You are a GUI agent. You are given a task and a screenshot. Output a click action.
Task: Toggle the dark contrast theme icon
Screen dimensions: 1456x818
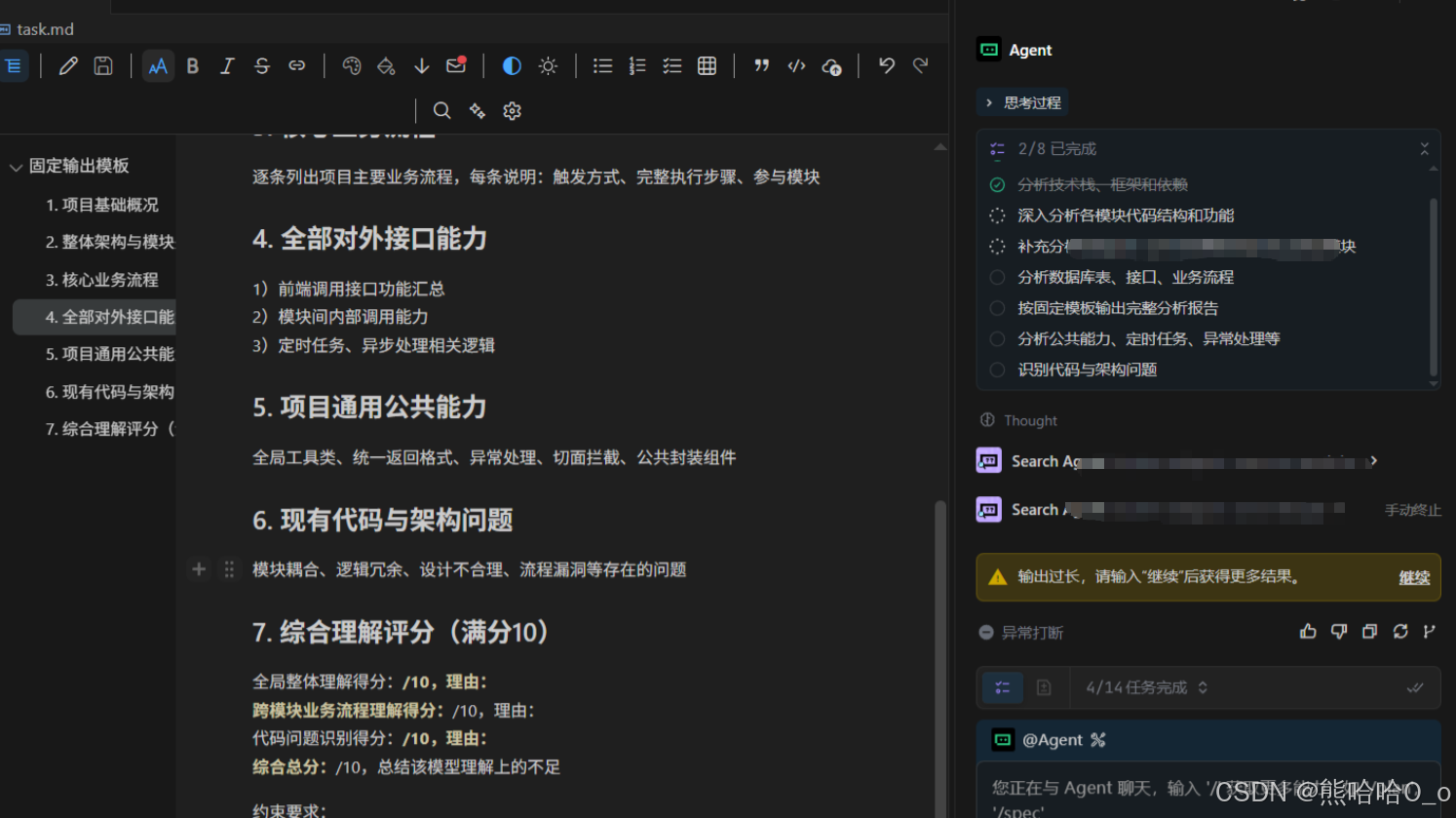[512, 66]
